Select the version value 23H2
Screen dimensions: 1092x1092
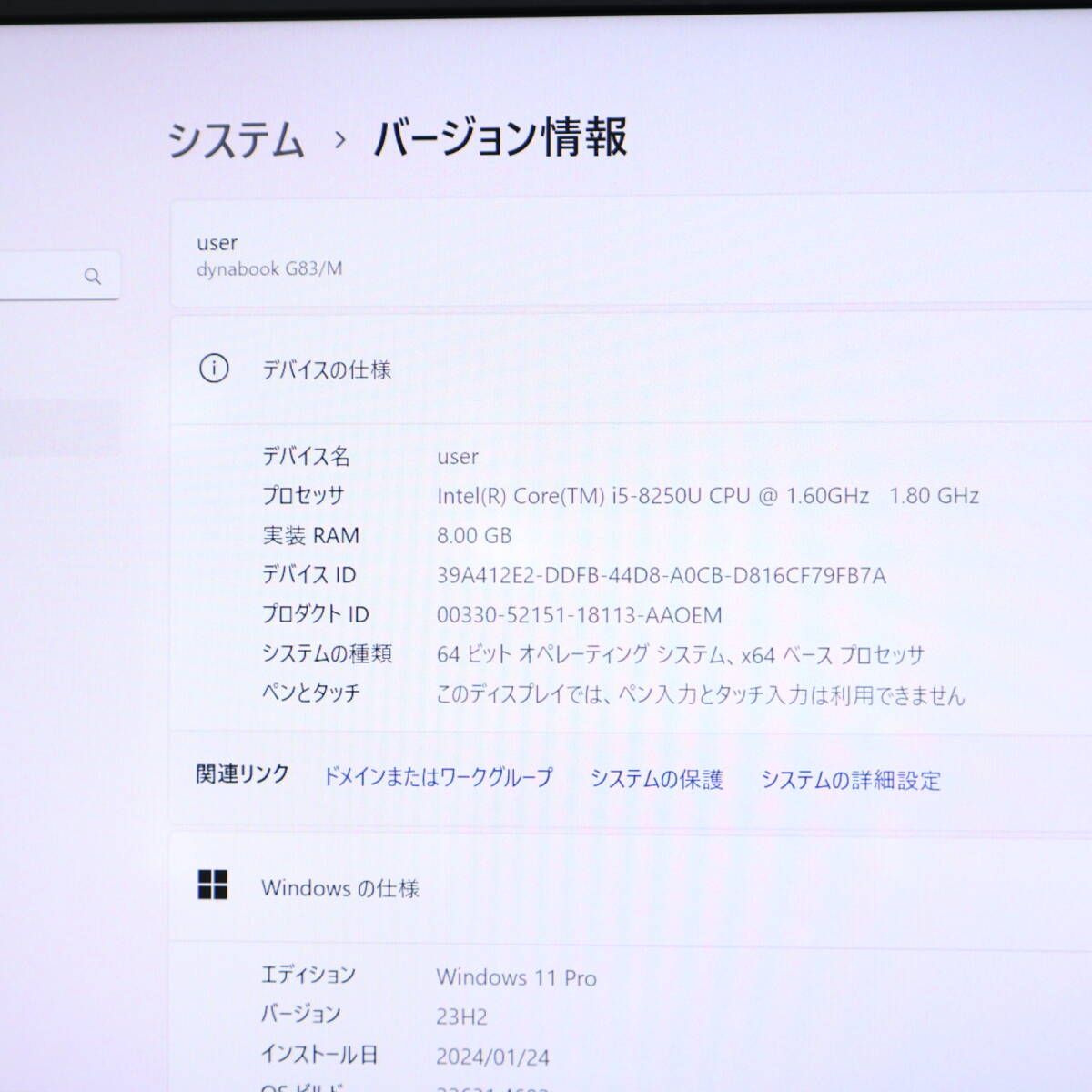(x=462, y=1016)
